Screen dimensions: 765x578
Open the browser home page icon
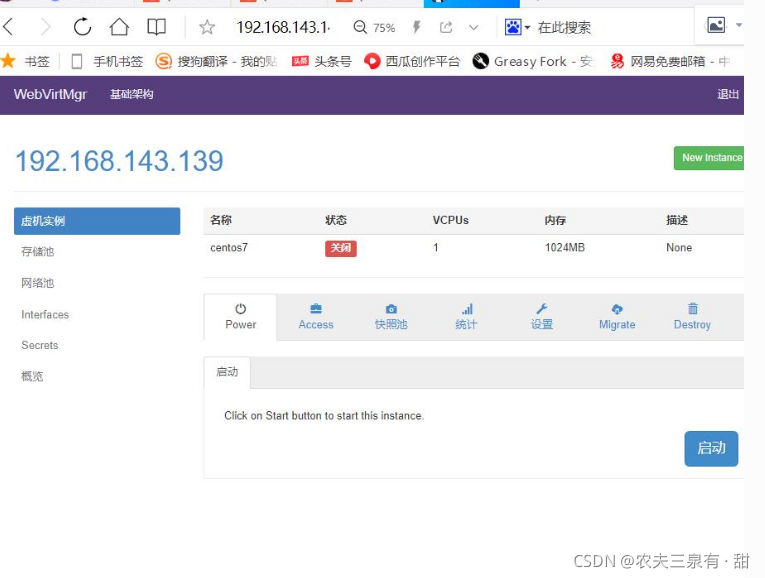pyautogui.click(x=119, y=27)
